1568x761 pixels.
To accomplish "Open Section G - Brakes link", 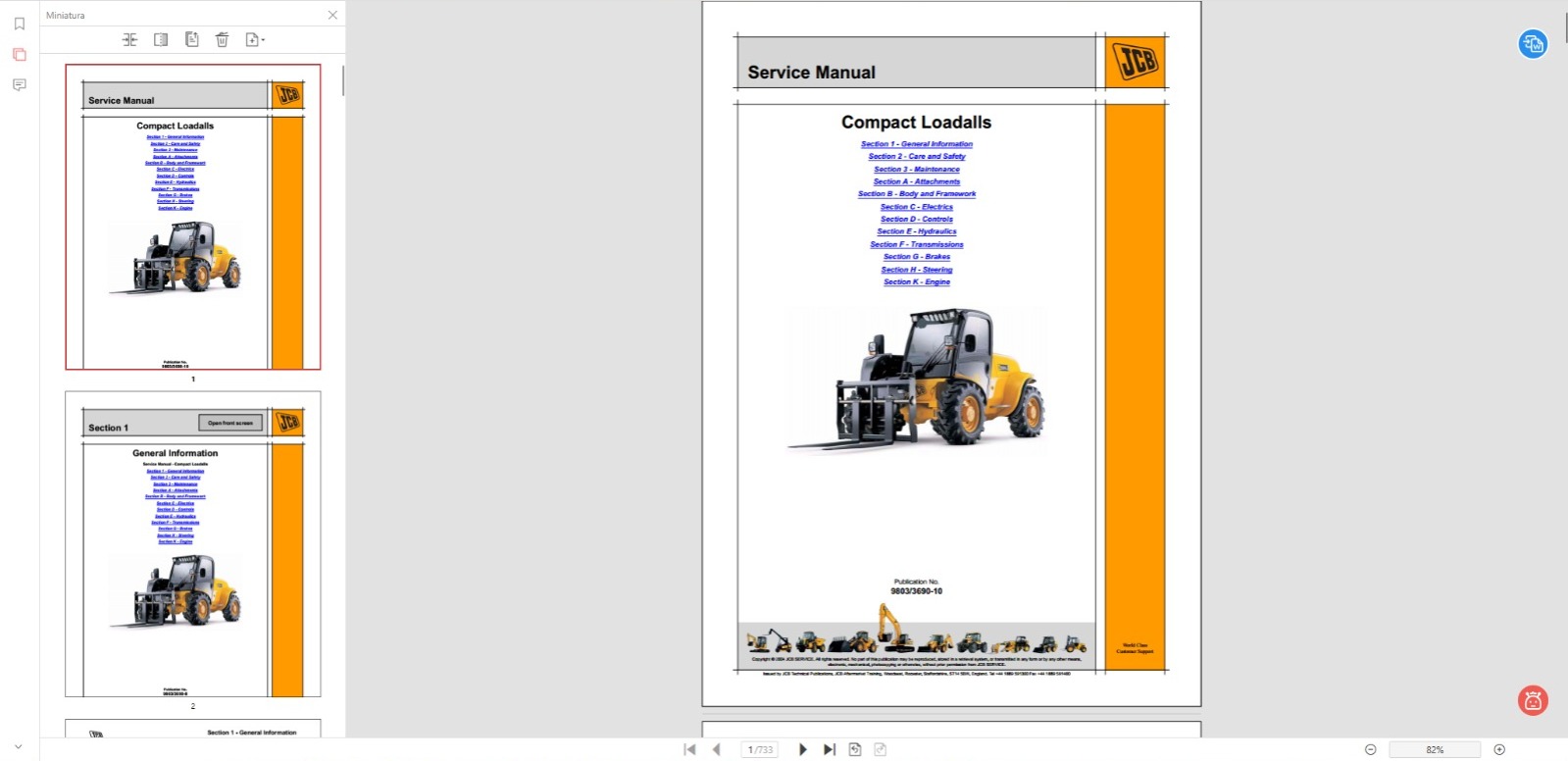I will click(917, 257).
